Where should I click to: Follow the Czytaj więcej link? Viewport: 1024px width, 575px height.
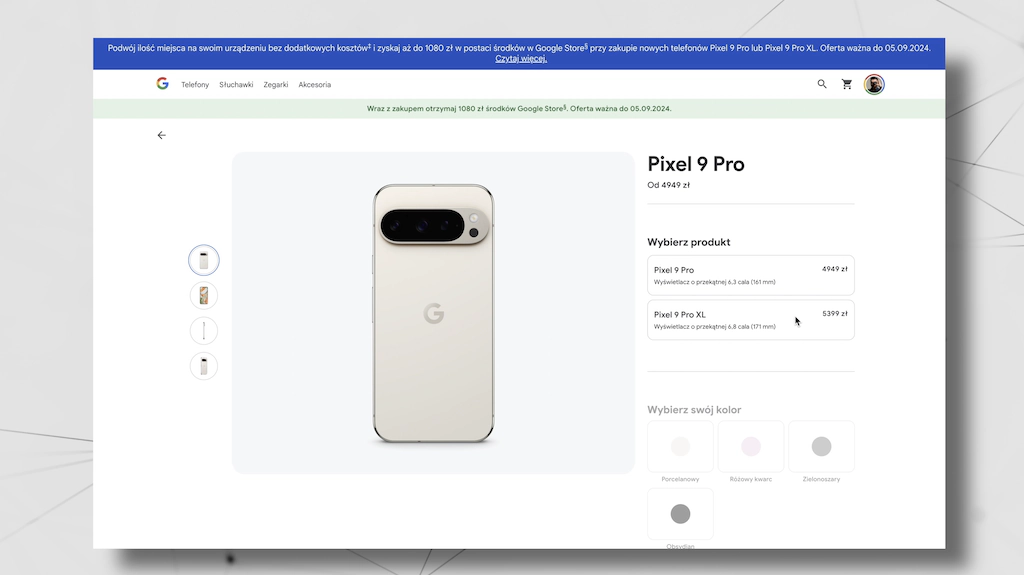pyautogui.click(x=520, y=59)
